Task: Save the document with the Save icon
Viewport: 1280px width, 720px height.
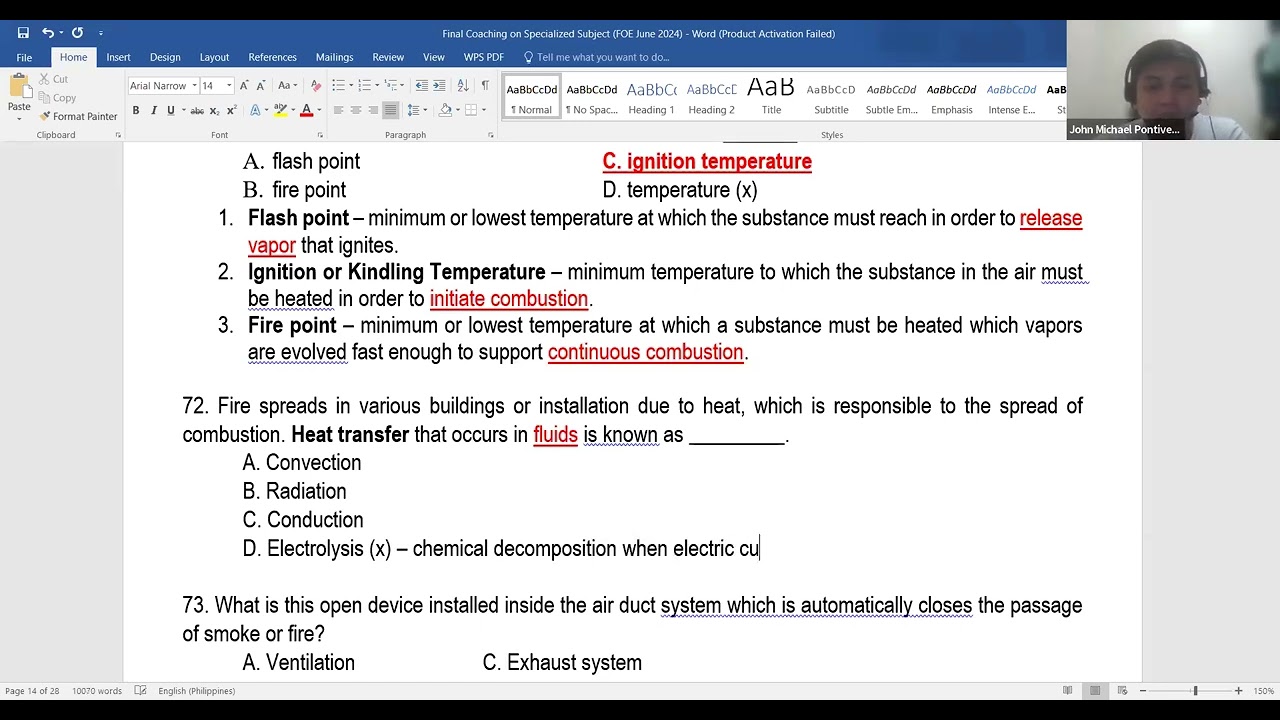Action: pyautogui.click(x=23, y=33)
